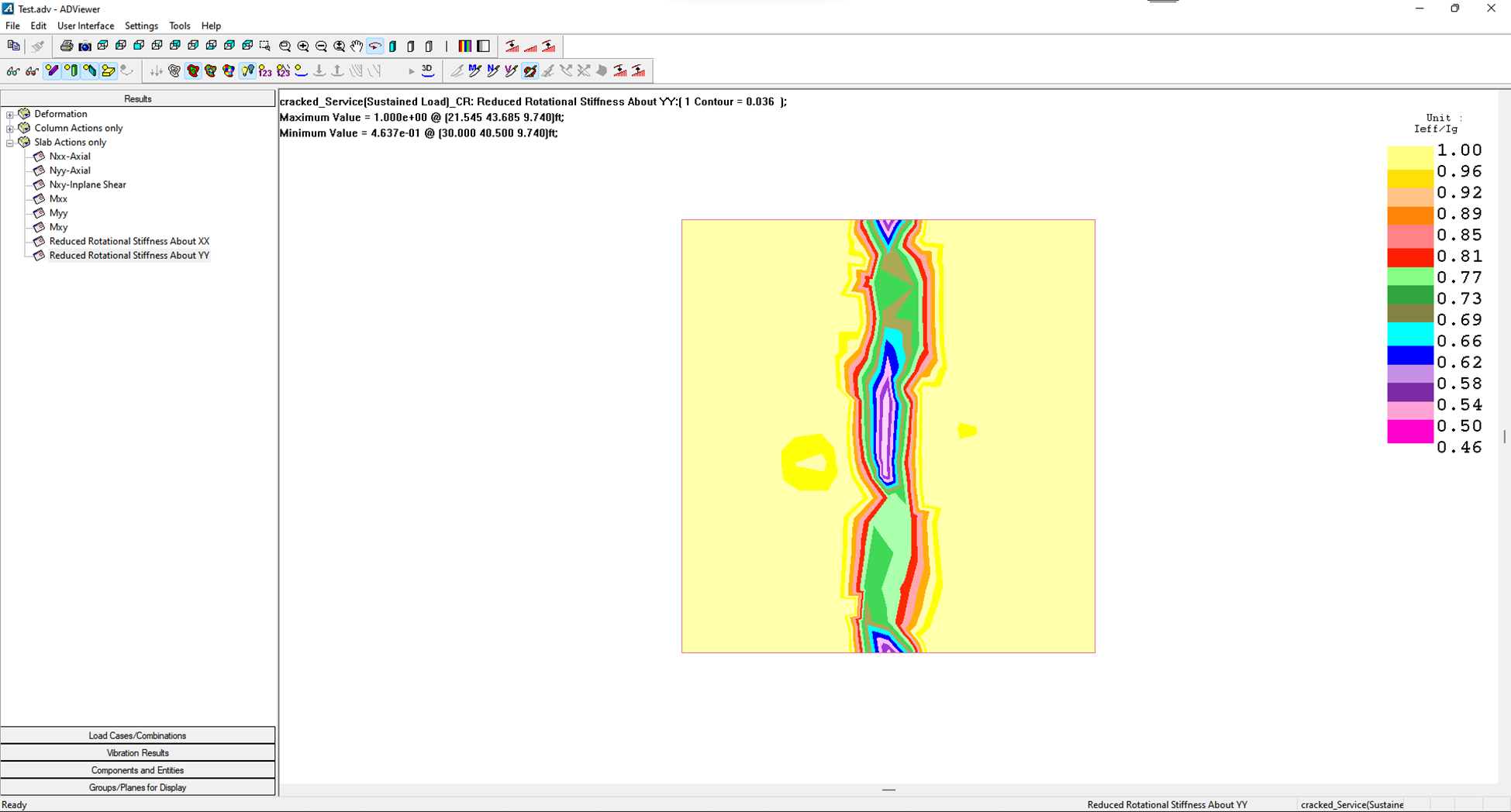
Task: Click the grayscale gradient display icon
Action: tap(483, 46)
